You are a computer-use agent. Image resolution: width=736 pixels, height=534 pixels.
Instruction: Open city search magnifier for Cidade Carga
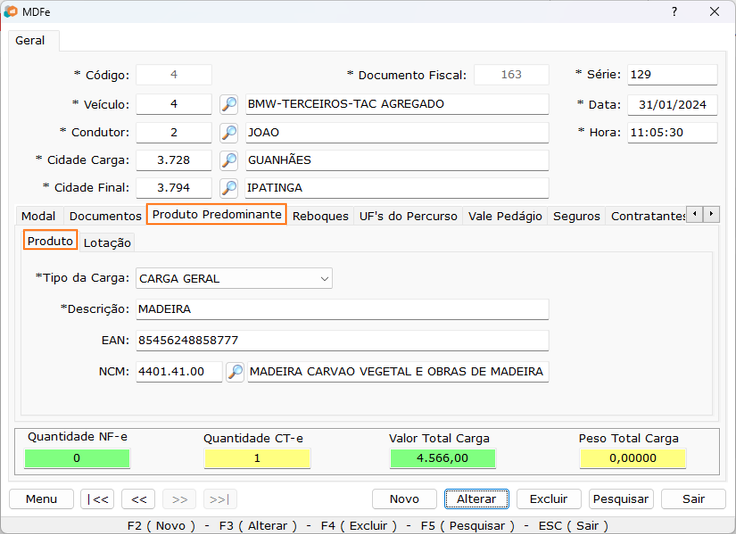click(x=229, y=160)
